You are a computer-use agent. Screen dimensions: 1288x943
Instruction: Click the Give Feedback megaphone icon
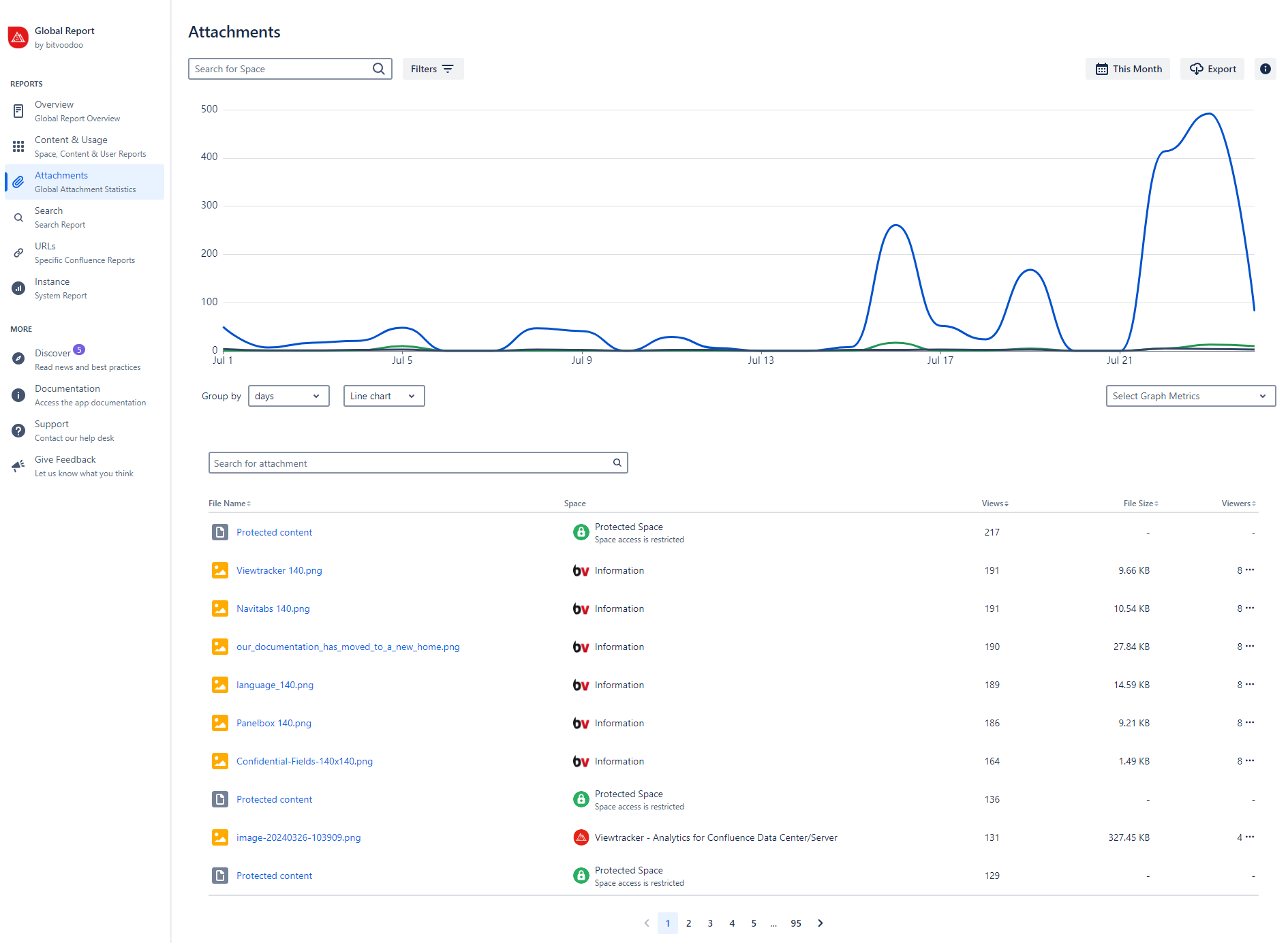(x=18, y=466)
